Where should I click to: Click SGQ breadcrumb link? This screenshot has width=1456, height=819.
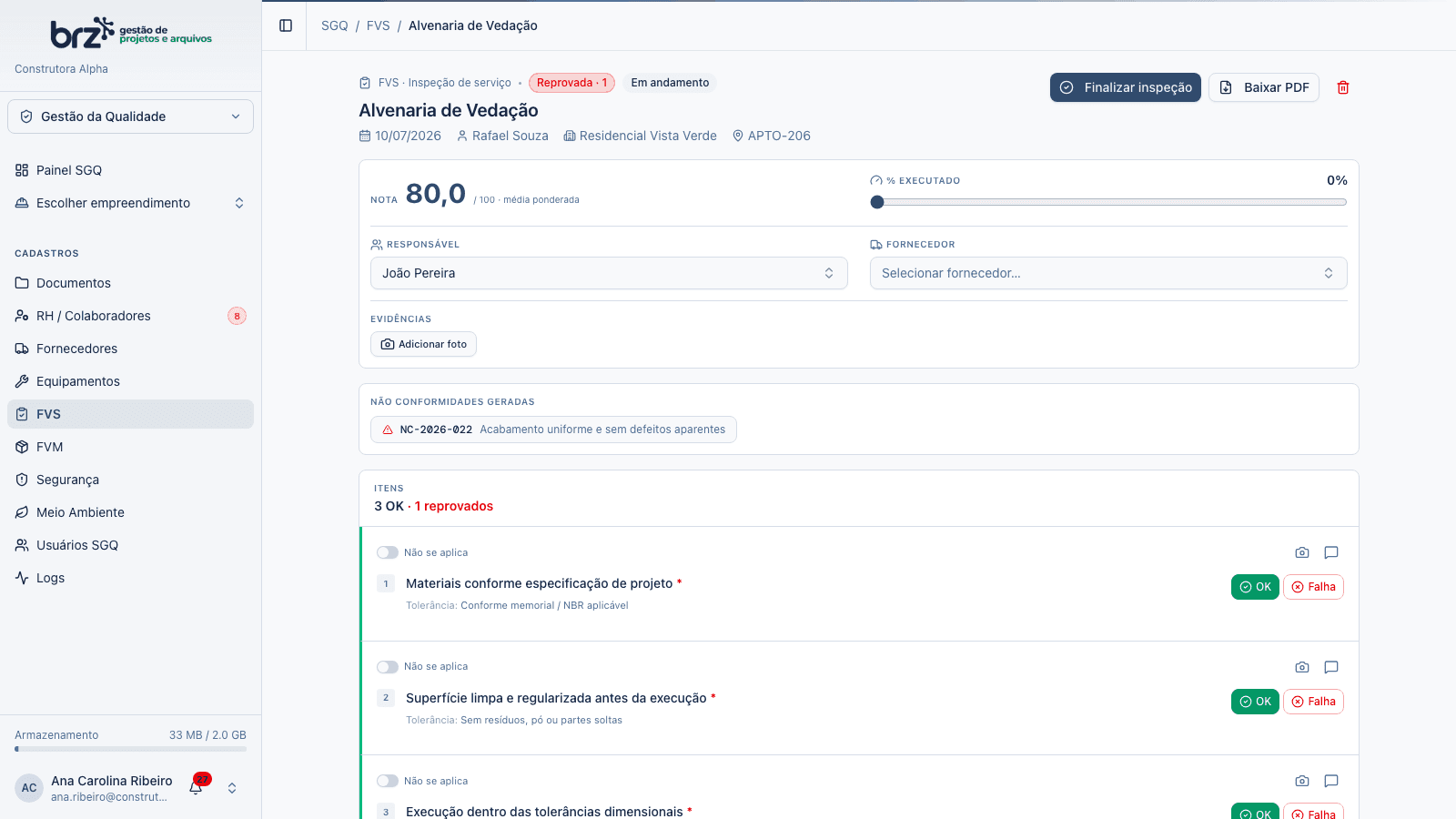click(335, 25)
